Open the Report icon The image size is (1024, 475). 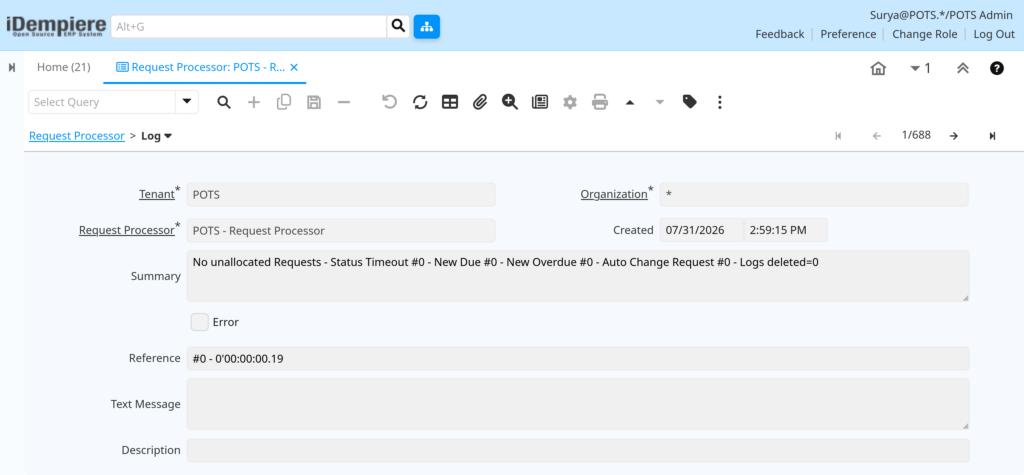click(x=540, y=102)
